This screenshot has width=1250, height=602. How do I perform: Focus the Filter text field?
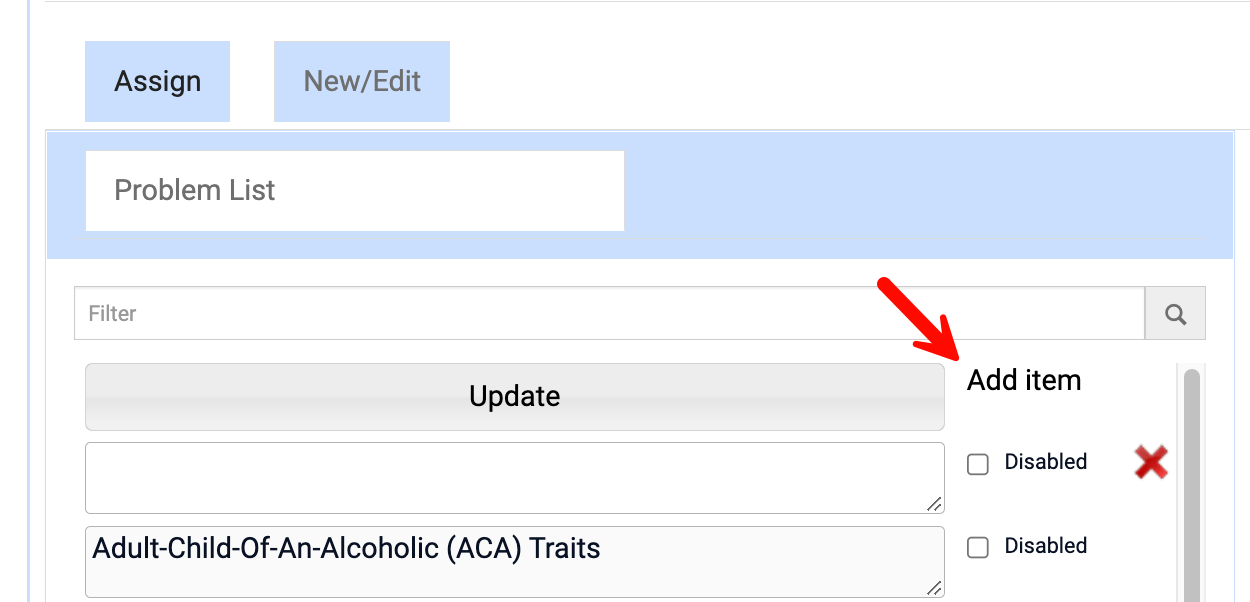pyautogui.click(x=608, y=314)
